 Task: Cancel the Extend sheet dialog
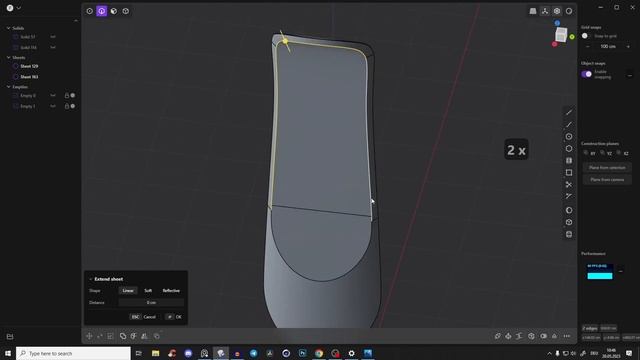143,317
